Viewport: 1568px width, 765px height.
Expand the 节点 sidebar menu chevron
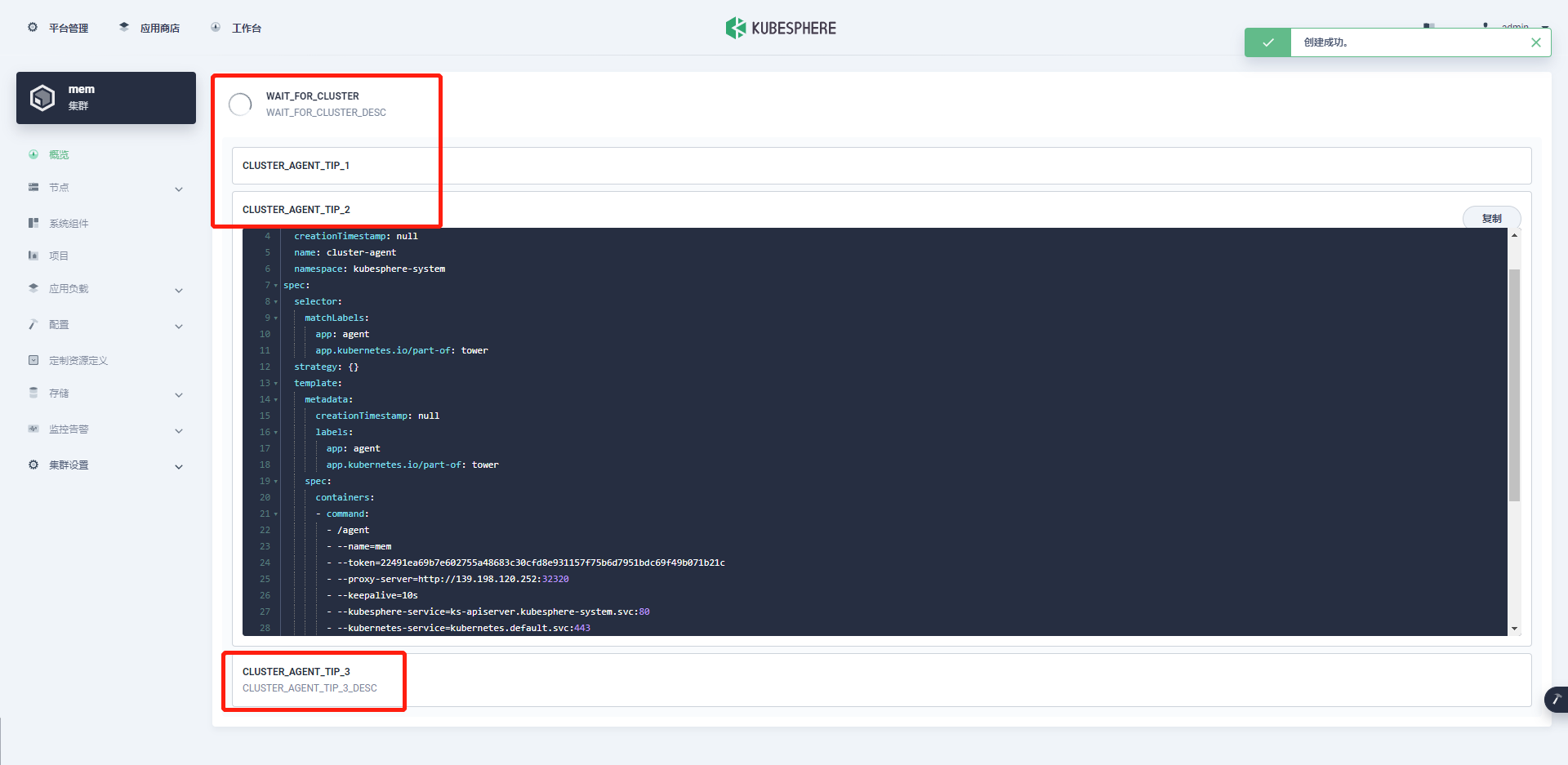click(x=179, y=189)
